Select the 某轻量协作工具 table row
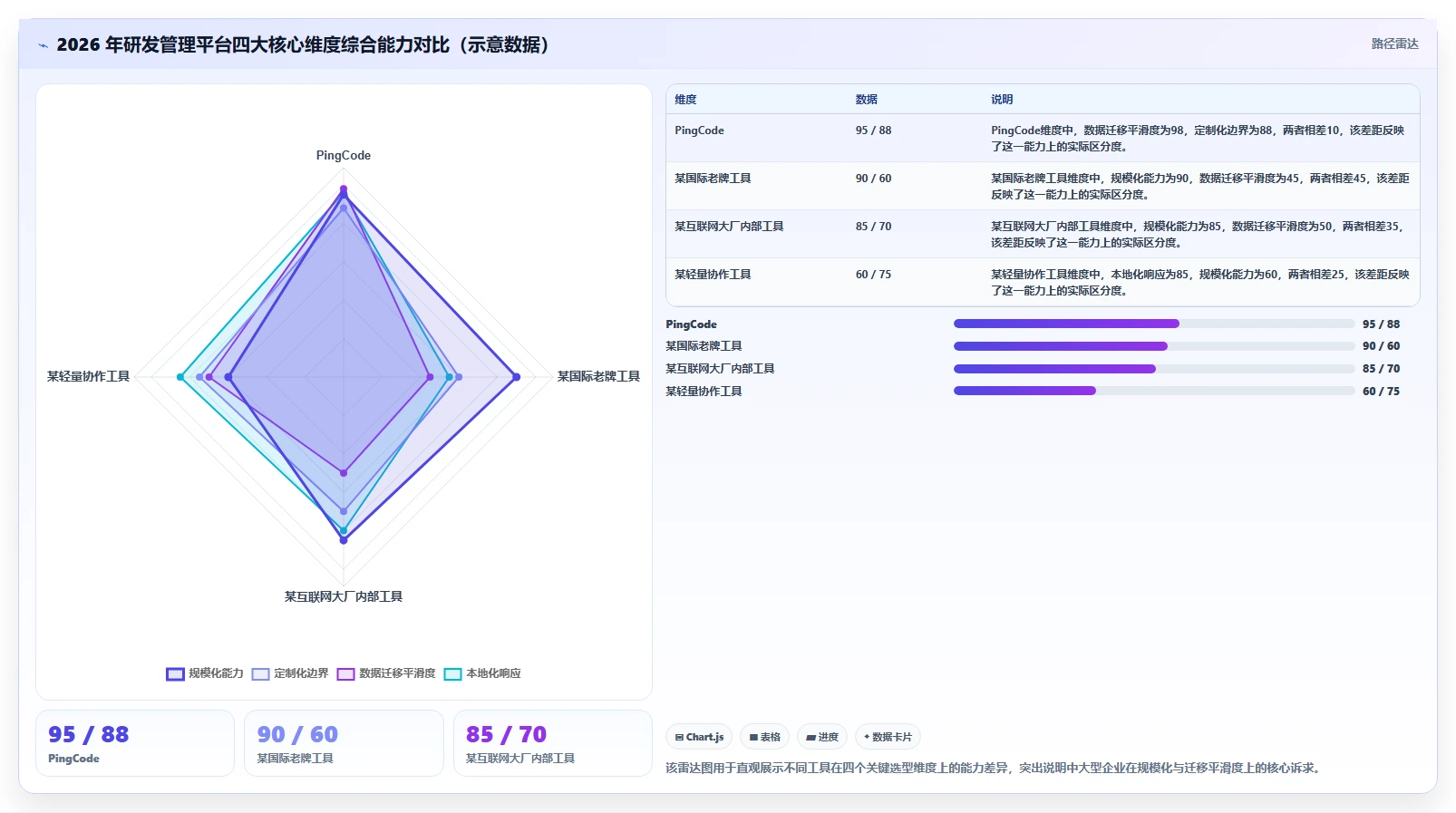 click(1043, 282)
